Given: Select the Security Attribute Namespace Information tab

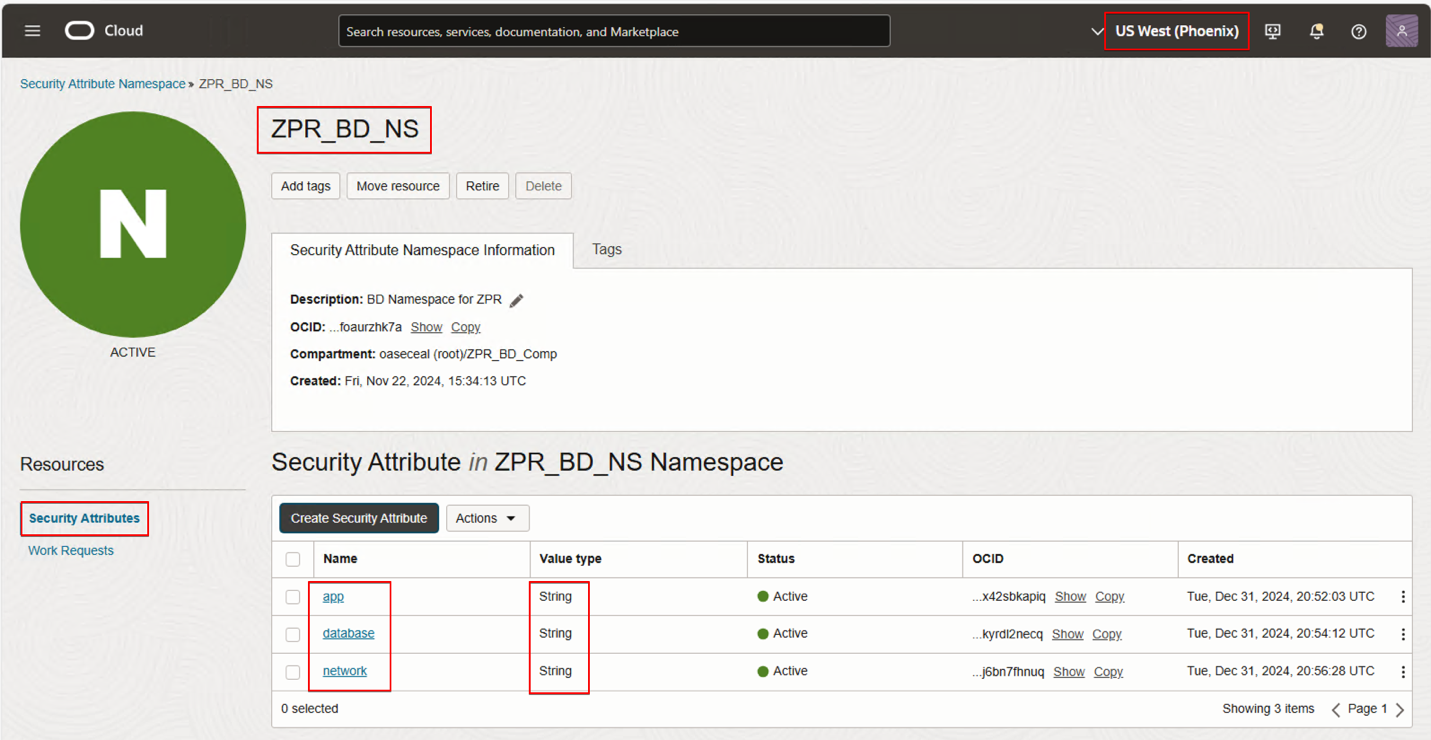Looking at the screenshot, I should tap(421, 250).
